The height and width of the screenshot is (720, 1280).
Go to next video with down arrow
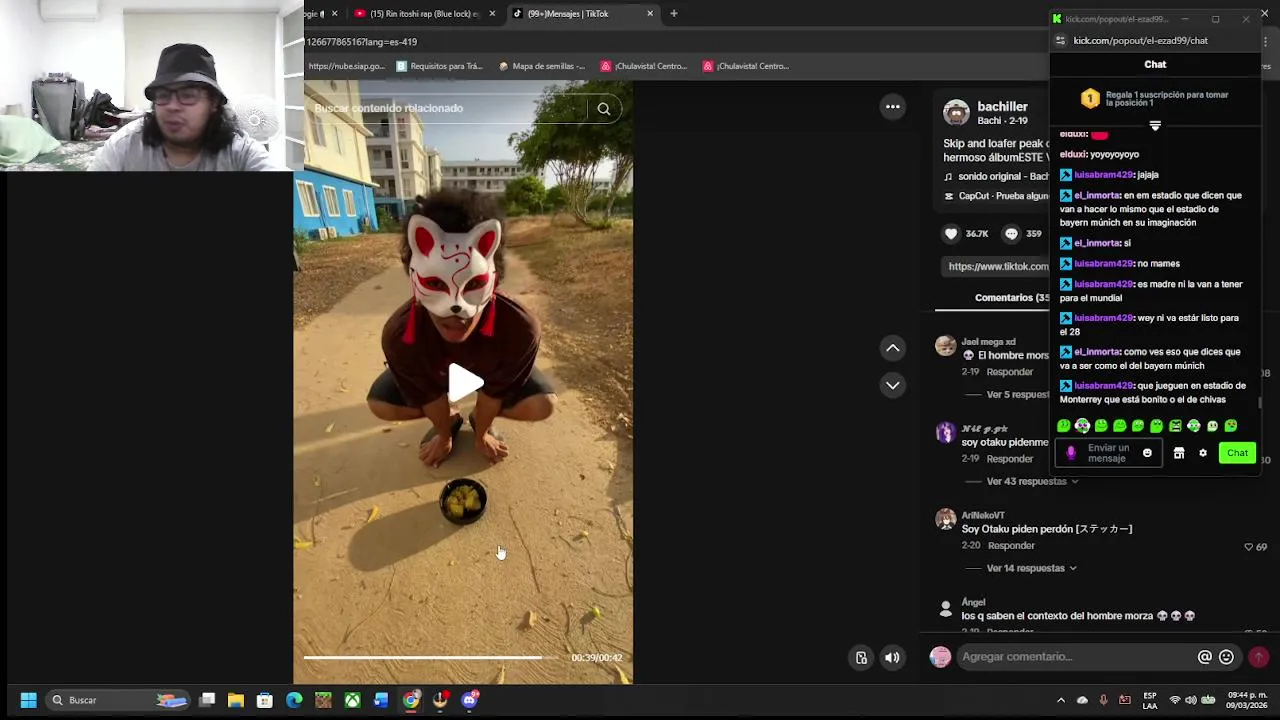[893, 385]
